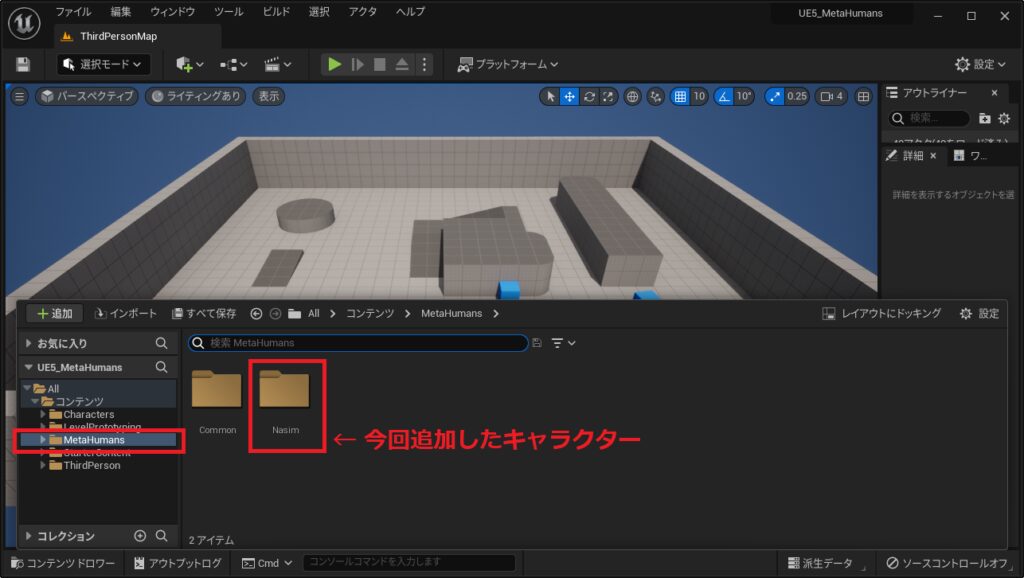Screen dimensions: 1024x578
Task: Open grid snap value 10 dropdown
Action: (699, 97)
